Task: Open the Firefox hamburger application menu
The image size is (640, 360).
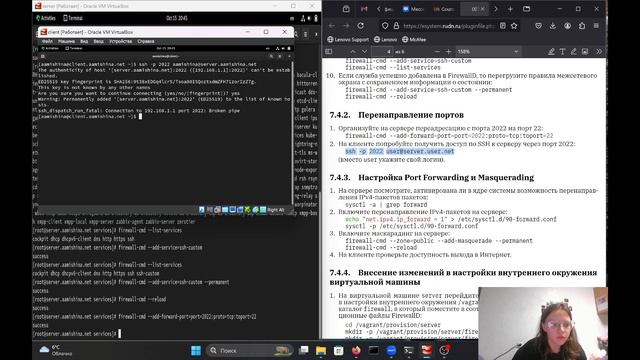Action: [x=596, y=26]
